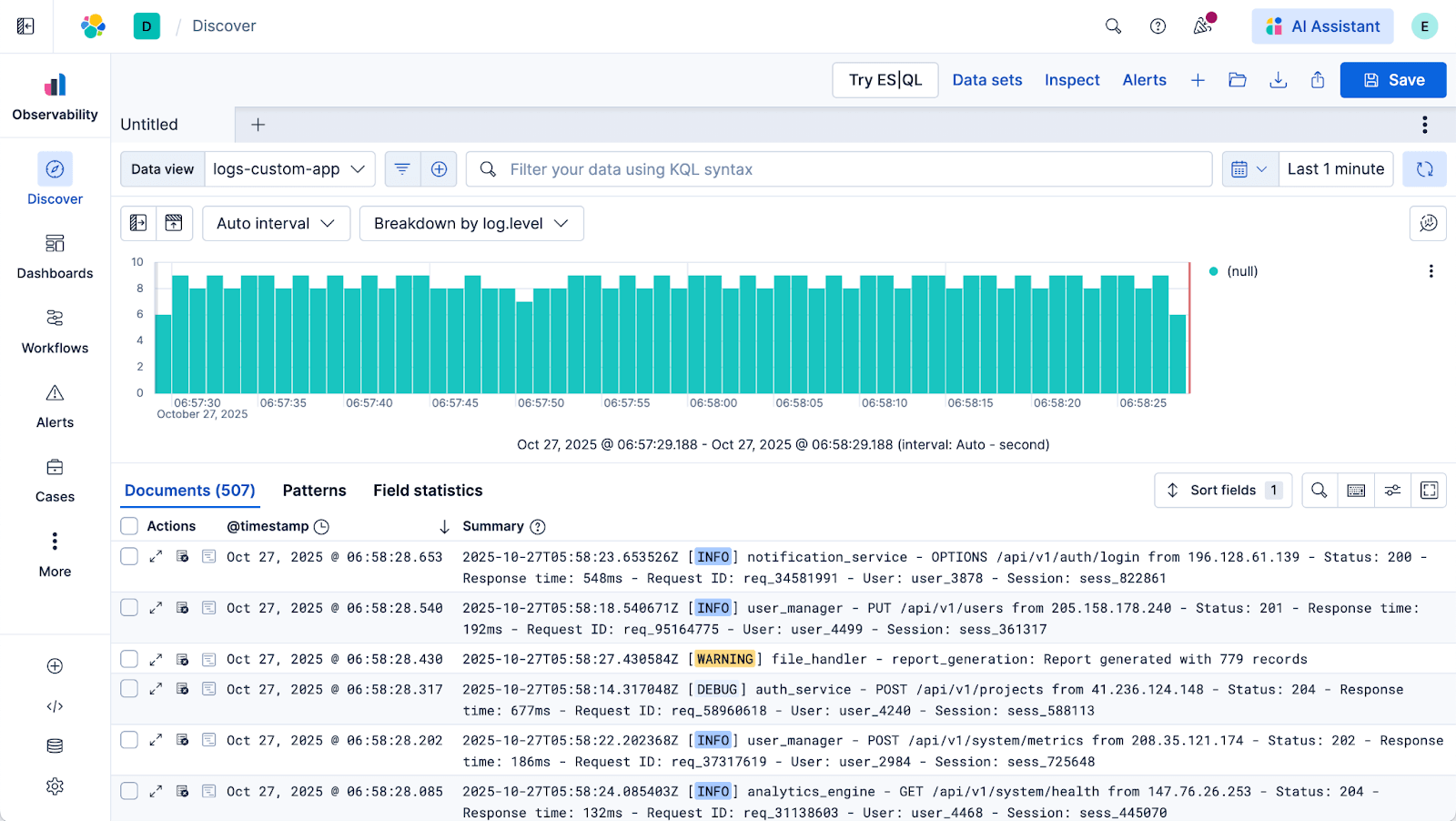Click the (null) legend color dot

[1213, 271]
